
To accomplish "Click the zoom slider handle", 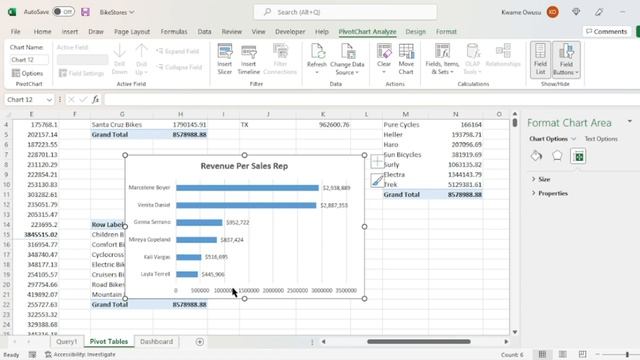I will tap(627, 355).
